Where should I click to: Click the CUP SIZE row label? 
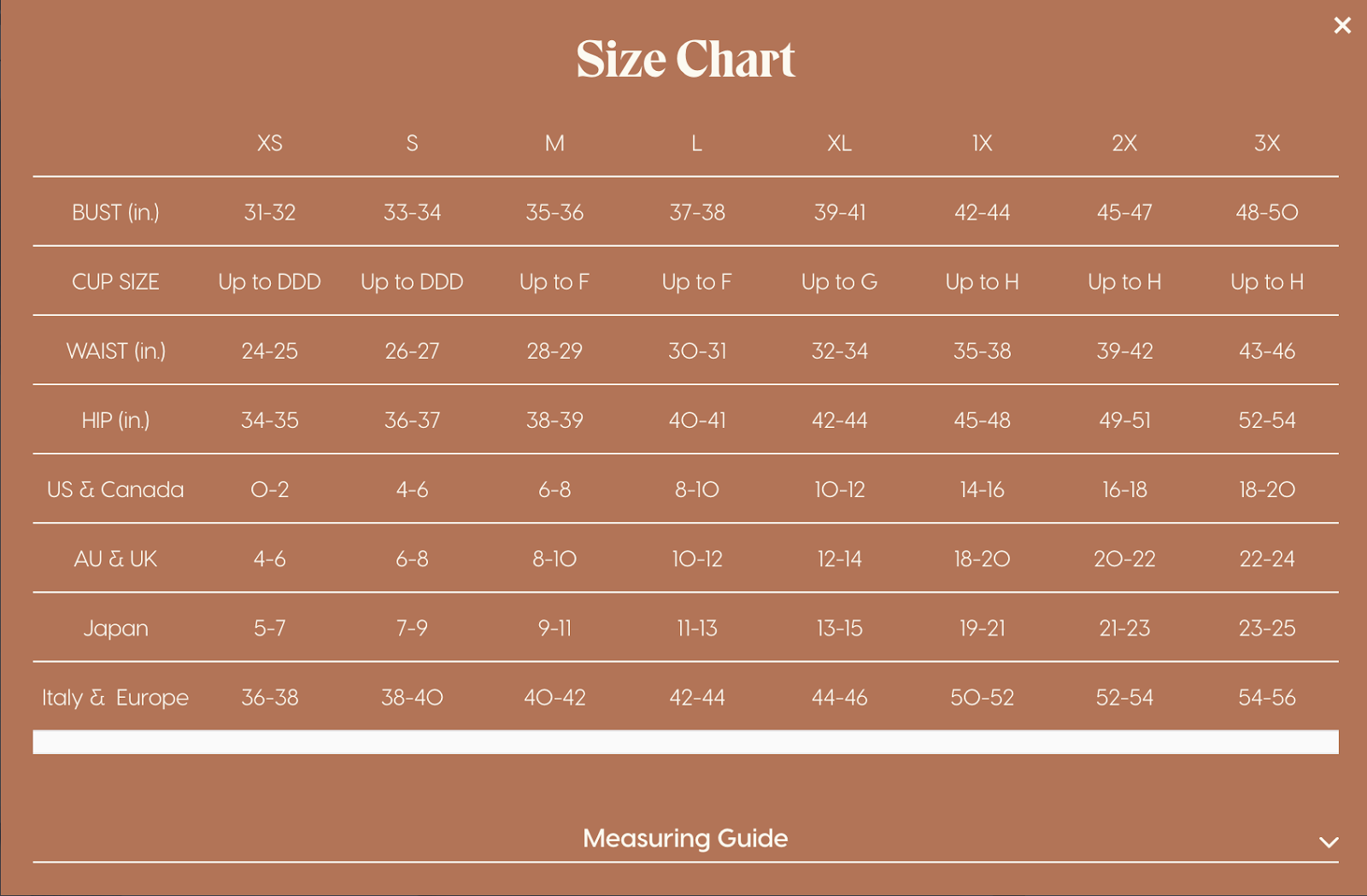[115, 282]
